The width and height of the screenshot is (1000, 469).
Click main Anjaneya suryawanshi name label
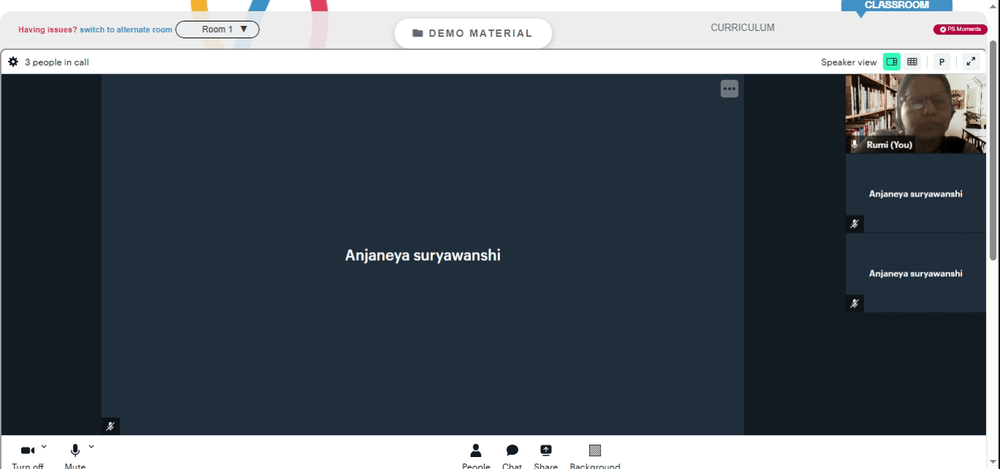[x=423, y=255]
